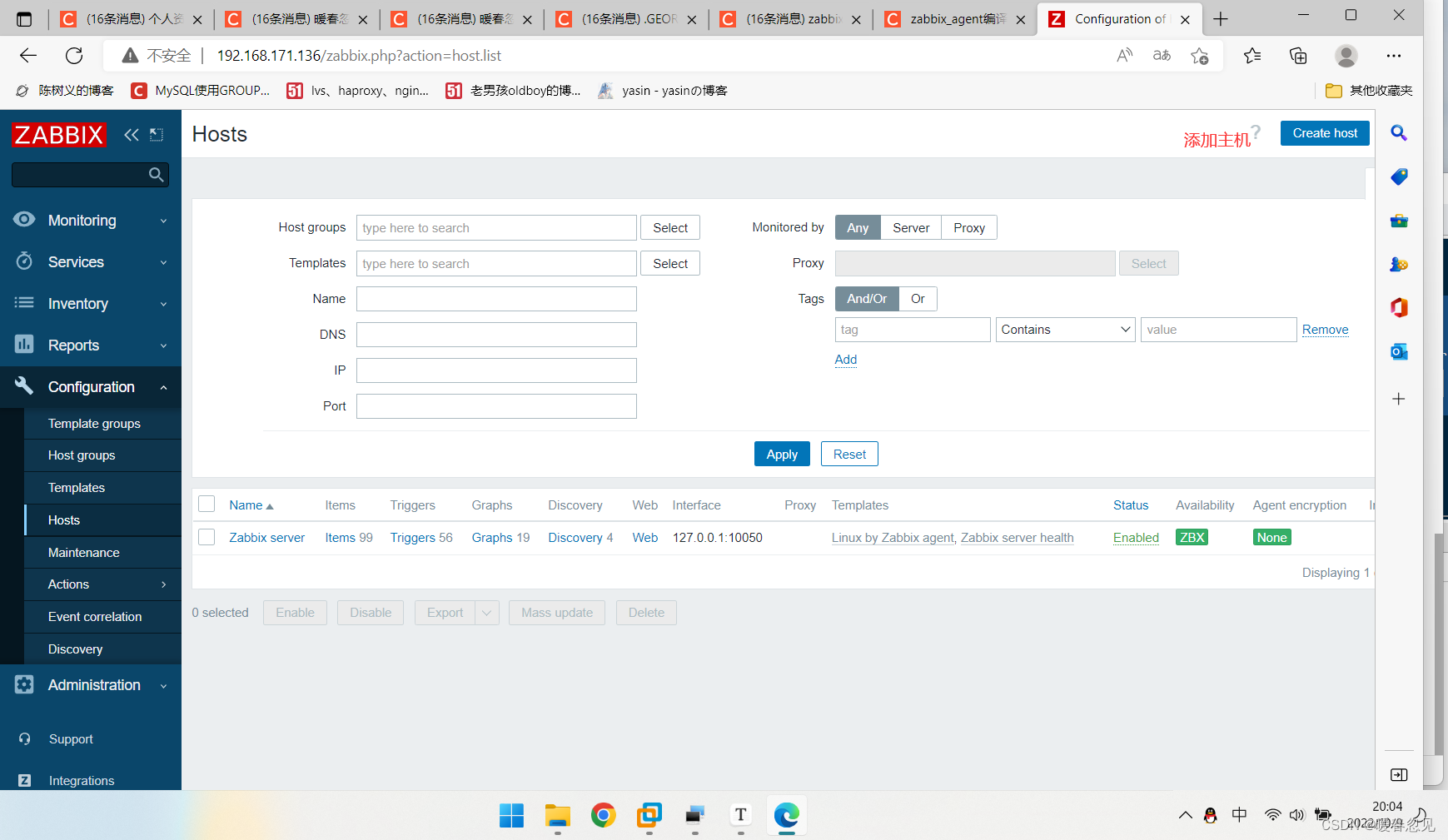Open Windows Start menu
Image resolution: width=1448 pixels, height=840 pixels.
coord(511,815)
